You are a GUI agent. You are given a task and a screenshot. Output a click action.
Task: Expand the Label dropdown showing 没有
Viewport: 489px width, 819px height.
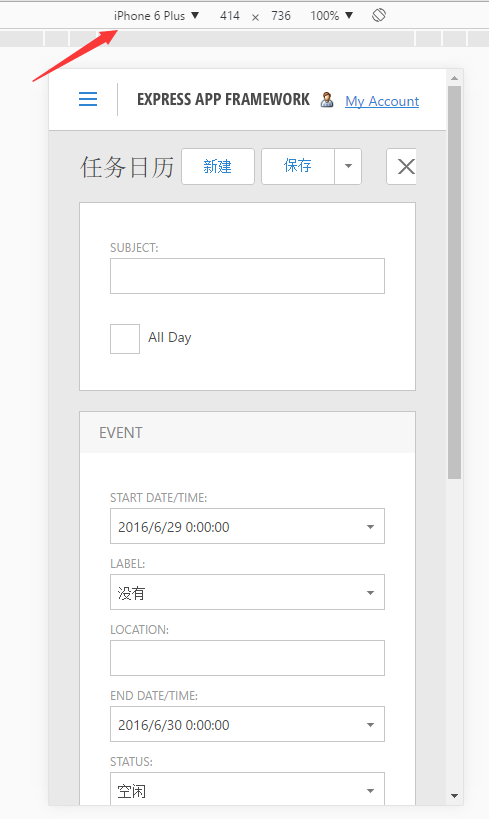(247, 592)
